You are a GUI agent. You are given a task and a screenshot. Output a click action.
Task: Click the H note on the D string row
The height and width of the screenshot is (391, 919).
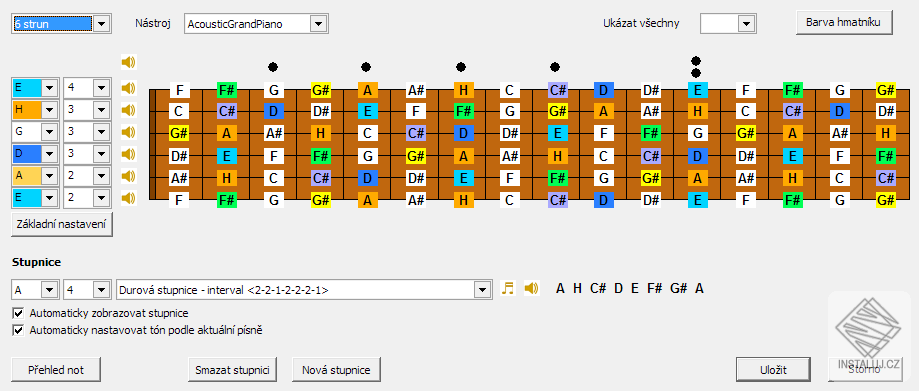557,155
